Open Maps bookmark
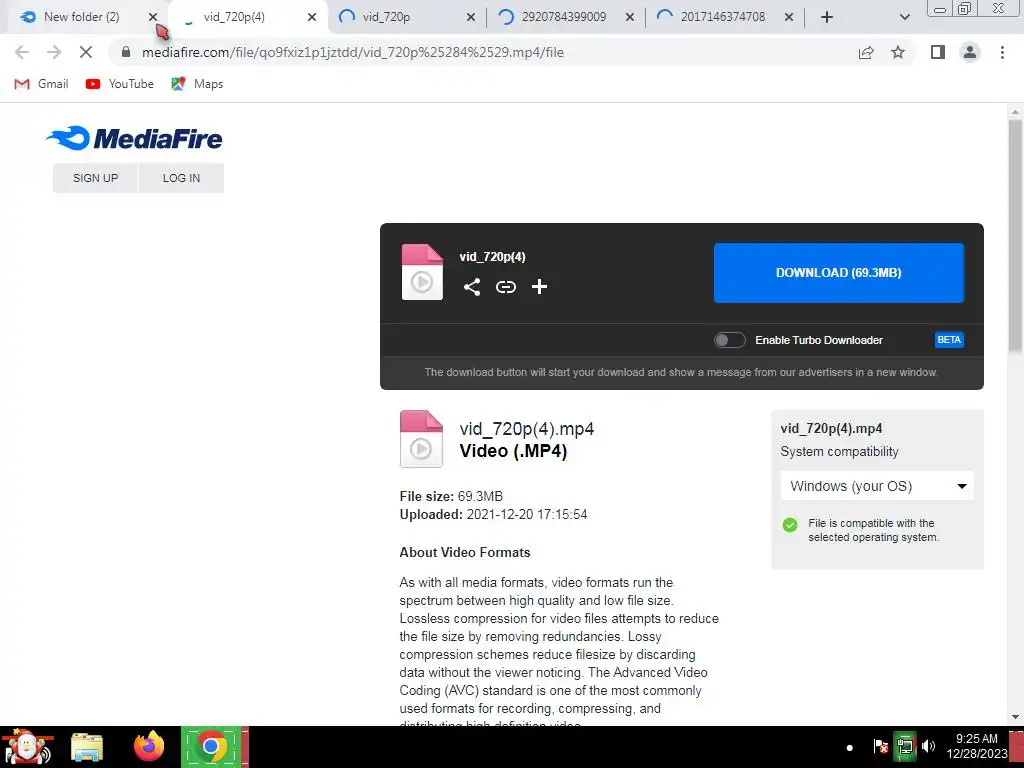The width and height of the screenshot is (1024, 768). [197, 84]
